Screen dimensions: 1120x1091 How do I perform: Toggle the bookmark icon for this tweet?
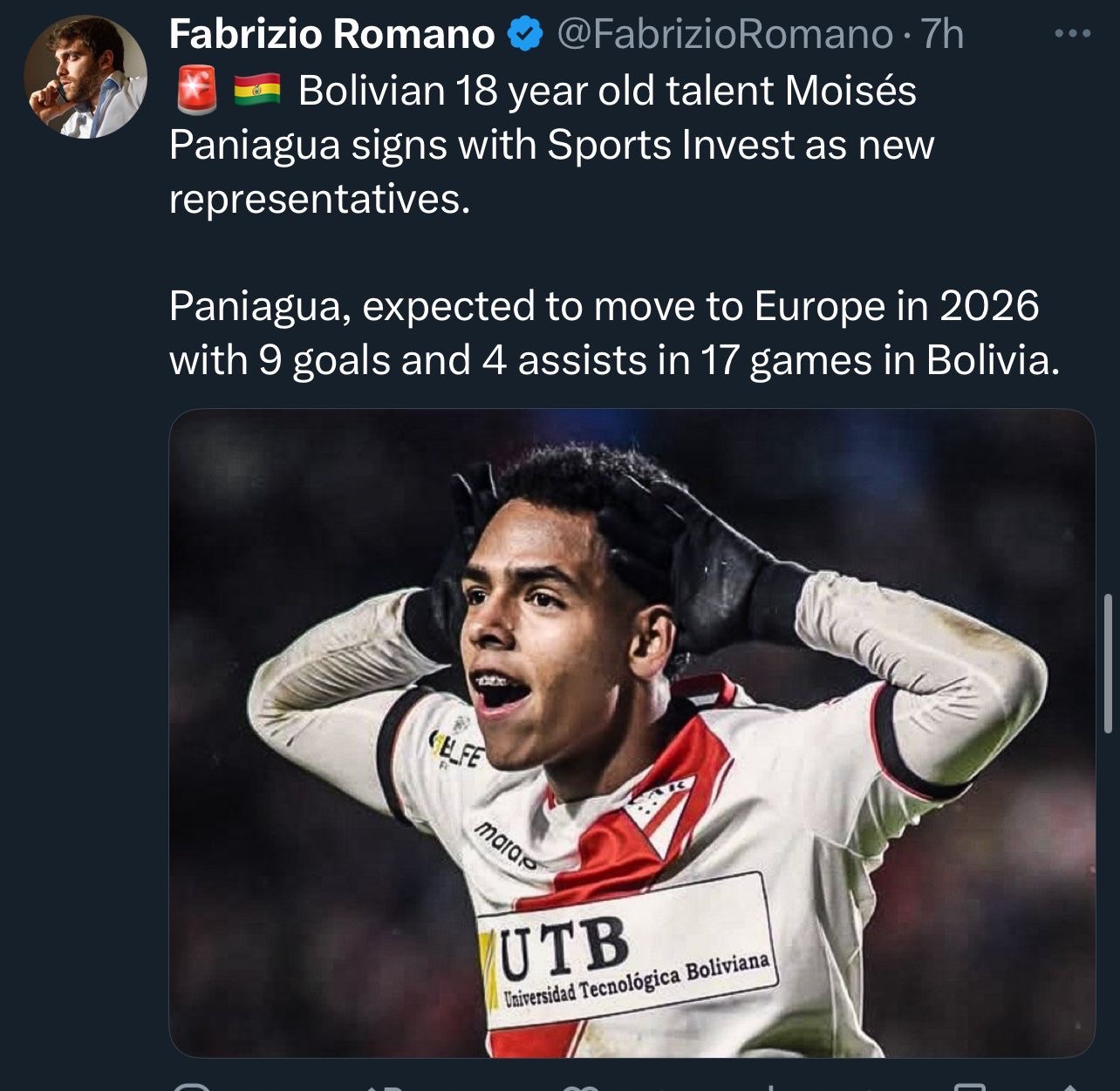point(969,1087)
